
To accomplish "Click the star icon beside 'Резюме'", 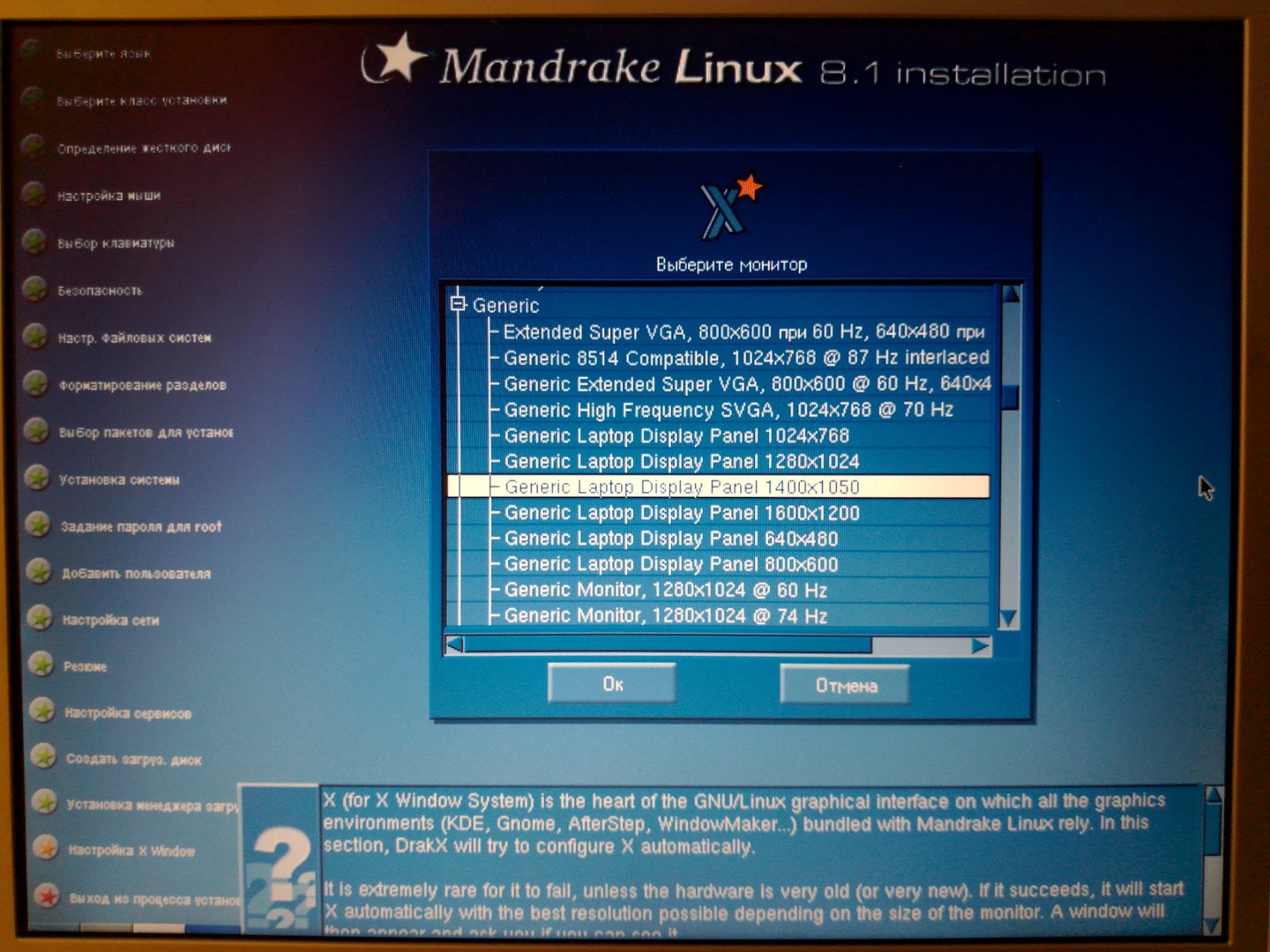I will tap(41, 664).
